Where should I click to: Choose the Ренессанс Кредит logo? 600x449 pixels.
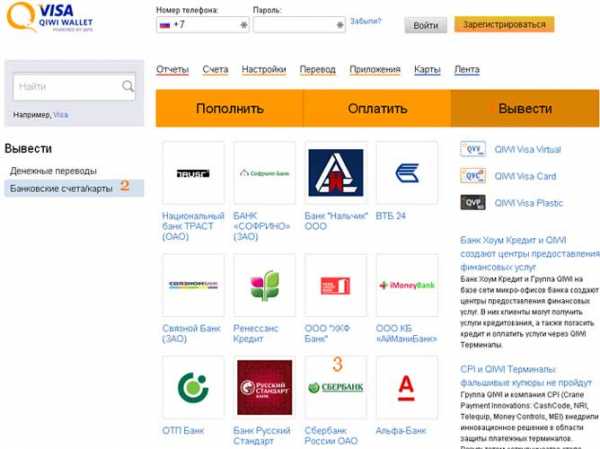264,285
